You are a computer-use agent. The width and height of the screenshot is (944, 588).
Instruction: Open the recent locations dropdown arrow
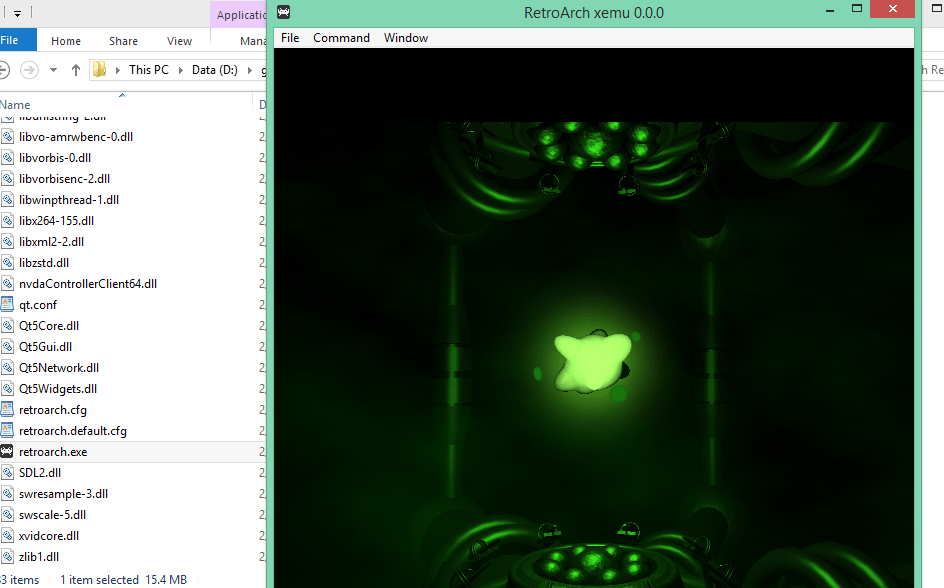coord(54,70)
